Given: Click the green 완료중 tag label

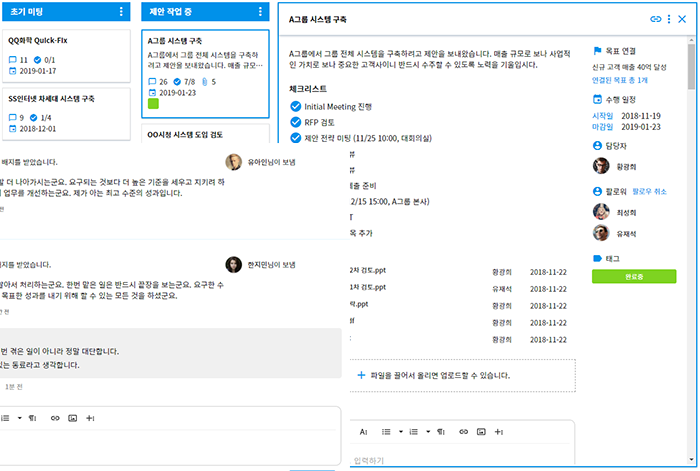Looking at the screenshot, I should (x=634, y=276).
